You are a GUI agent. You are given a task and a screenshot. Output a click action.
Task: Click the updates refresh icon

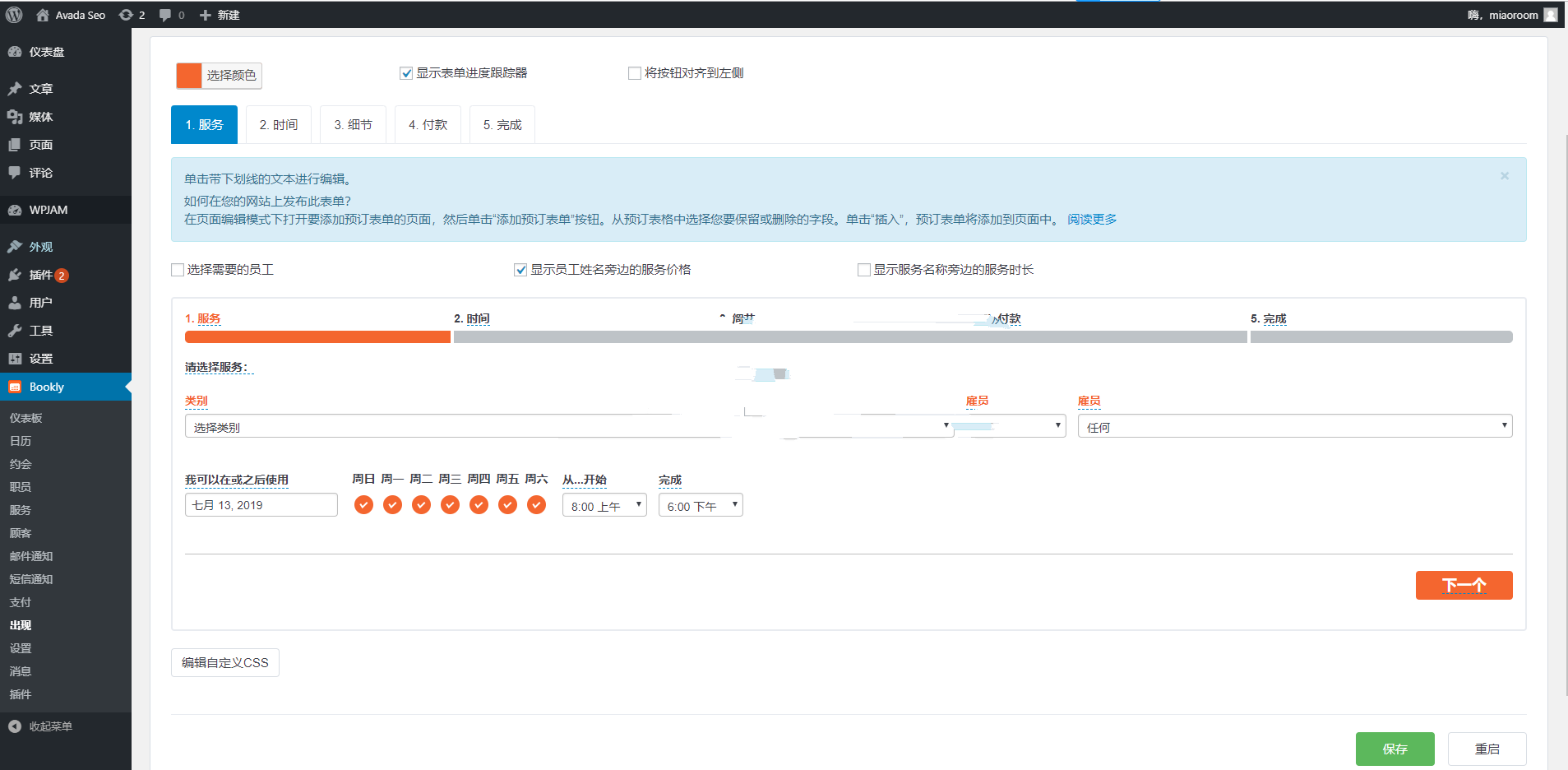126,15
